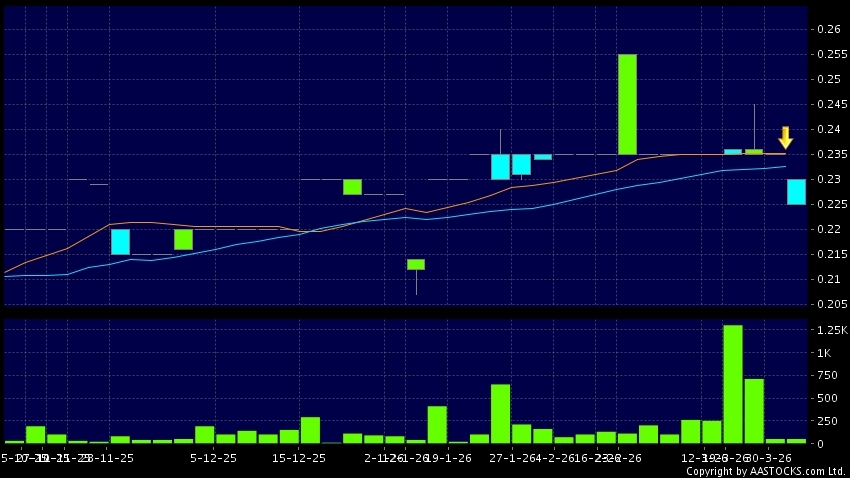Select the 0.205 price axis label
850x478 pixels.
(x=826, y=305)
